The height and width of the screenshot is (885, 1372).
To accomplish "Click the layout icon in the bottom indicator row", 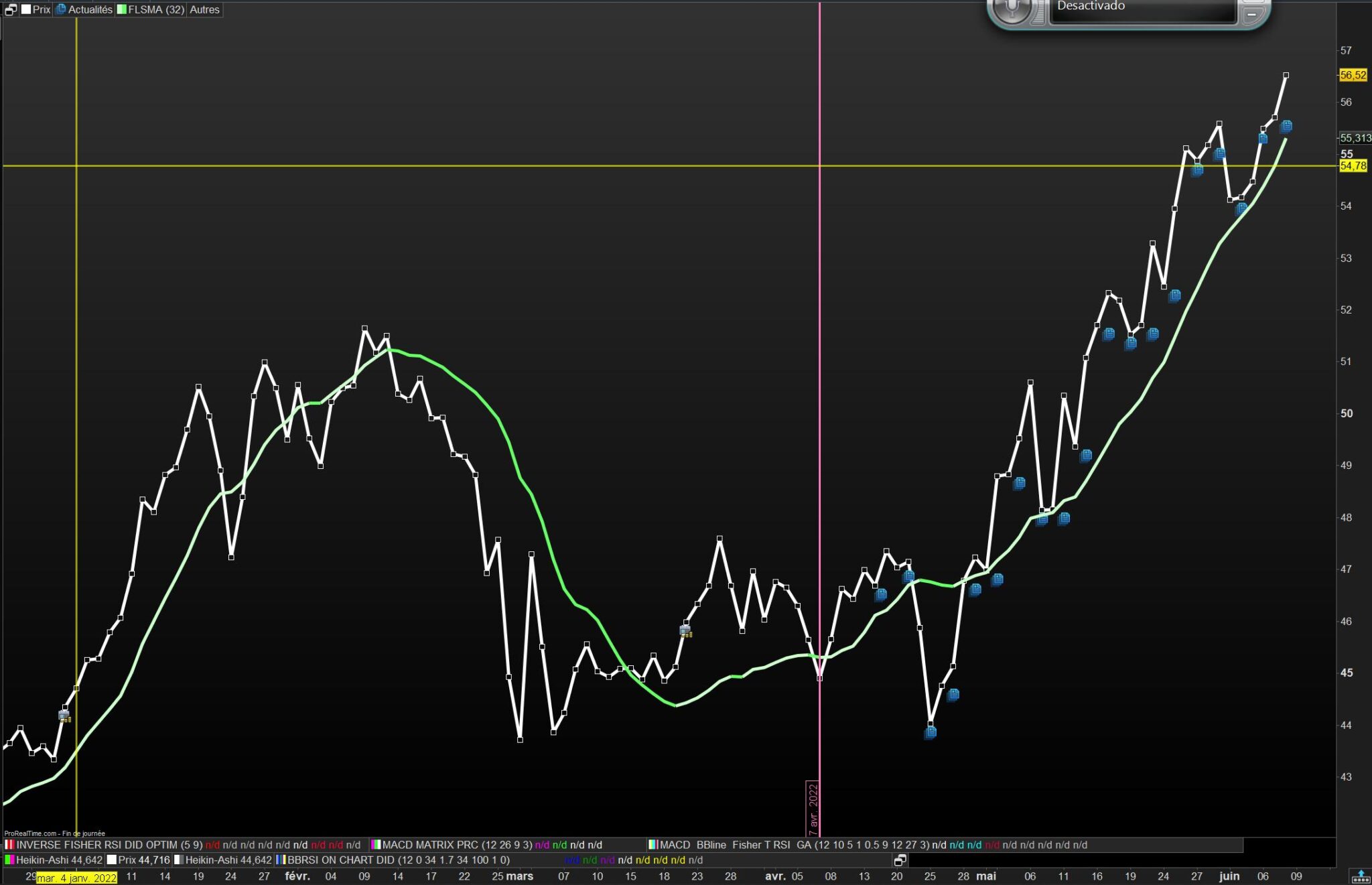I will click(900, 860).
